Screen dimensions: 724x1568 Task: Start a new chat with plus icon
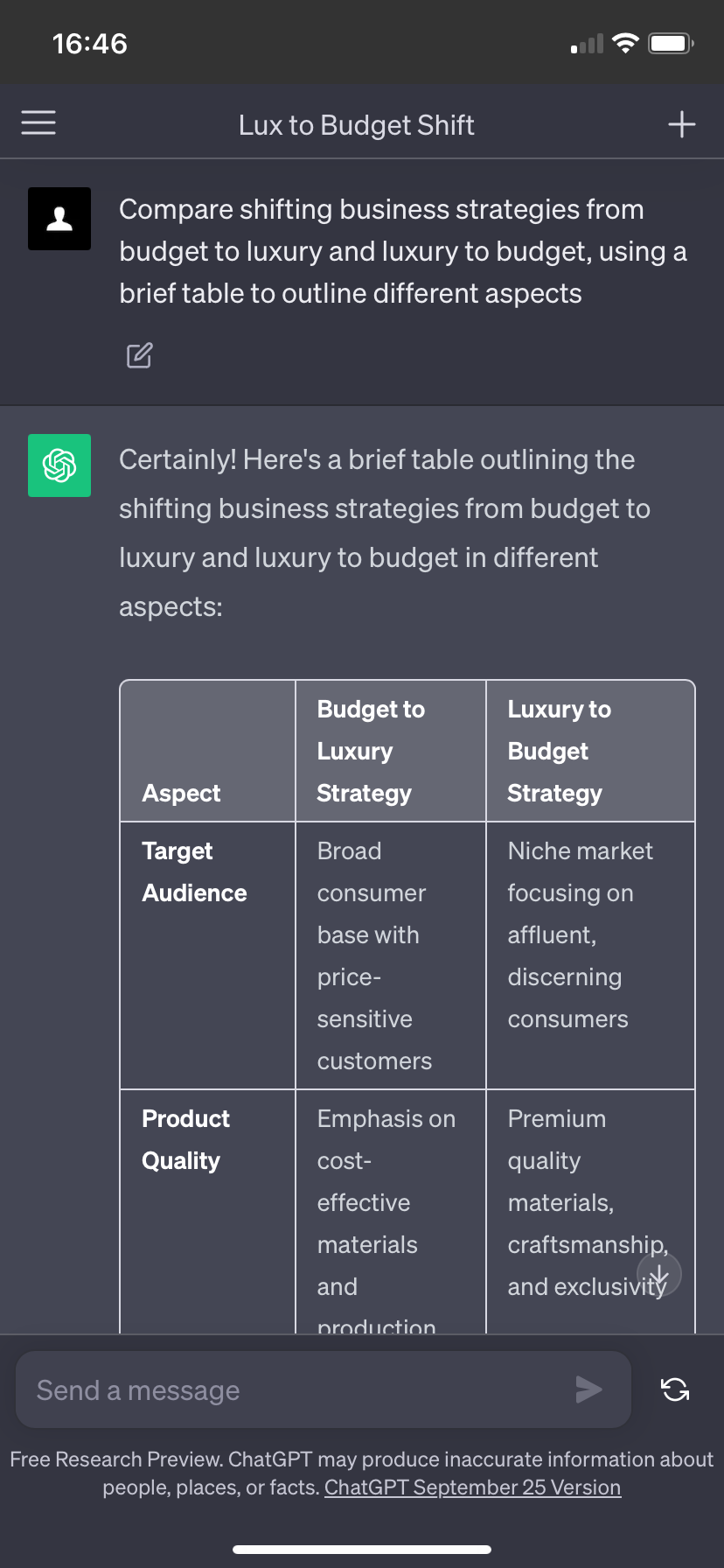[682, 124]
